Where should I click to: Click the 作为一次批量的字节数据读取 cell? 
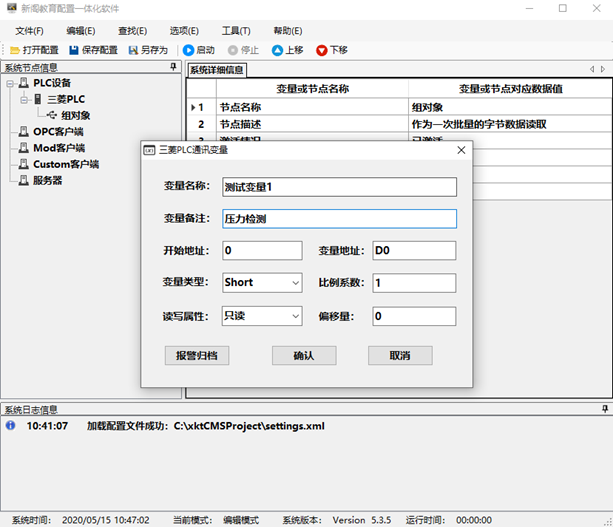(x=510, y=124)
